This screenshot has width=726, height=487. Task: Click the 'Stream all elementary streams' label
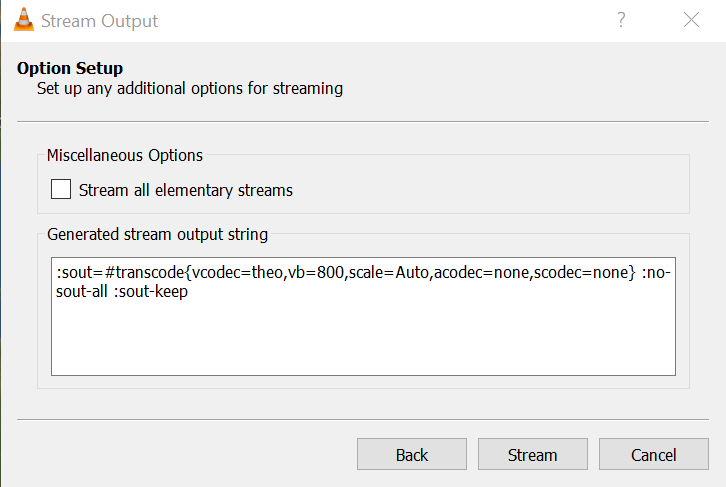(x=185, y=190)
